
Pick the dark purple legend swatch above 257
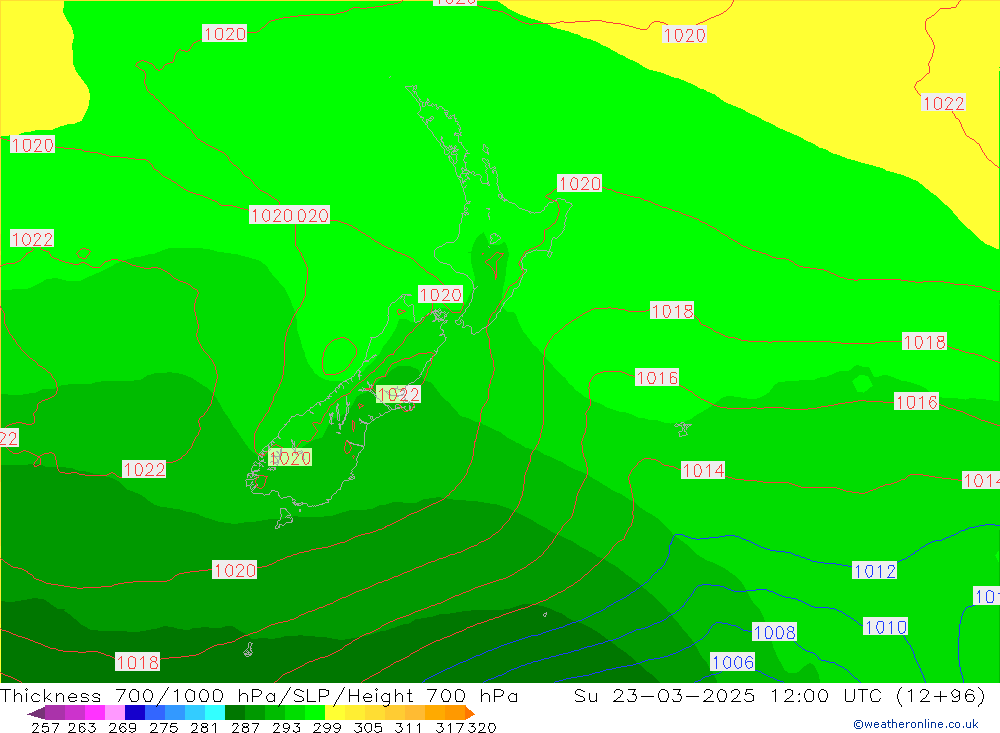tap(54, 713)
